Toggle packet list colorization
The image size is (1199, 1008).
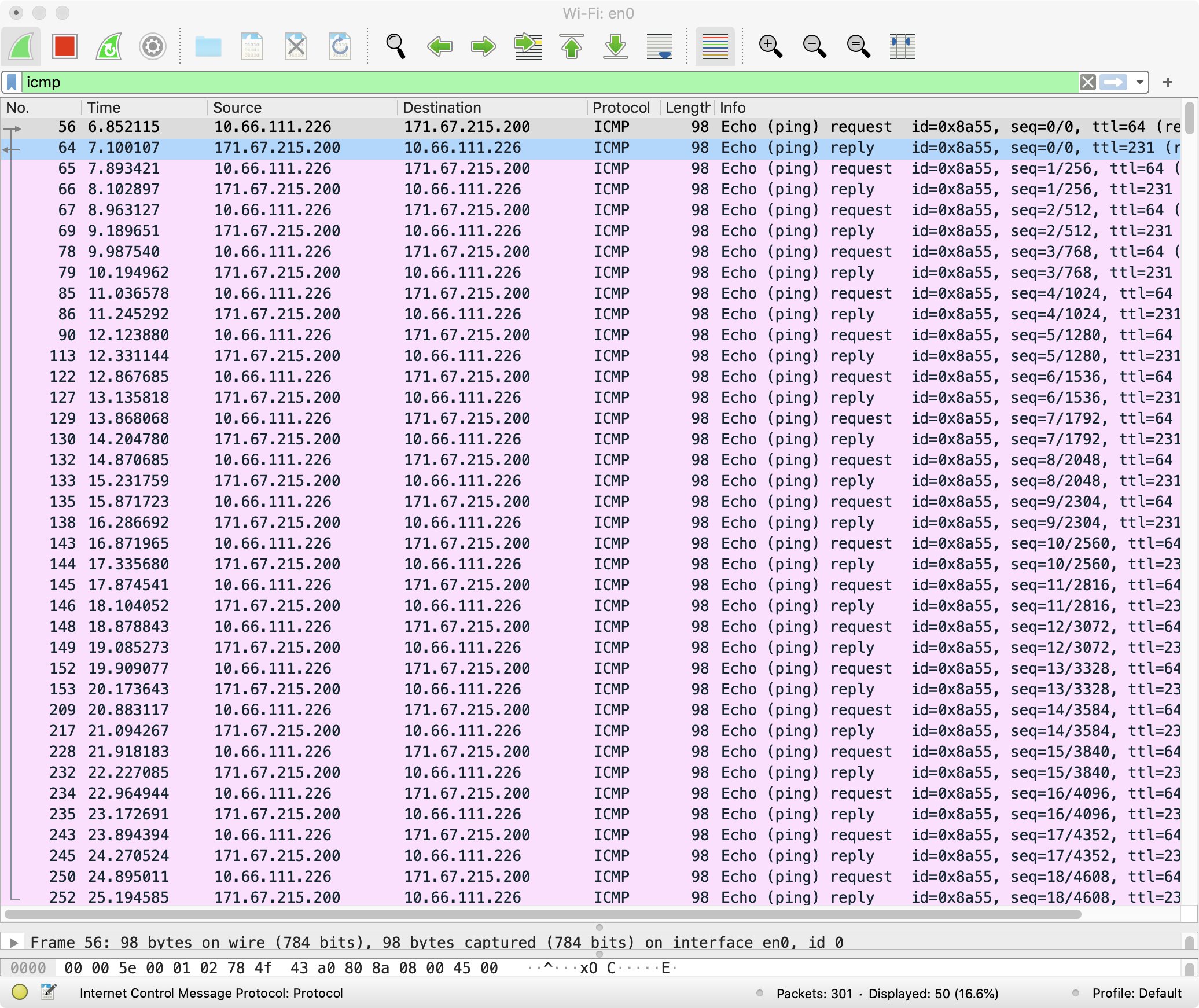tap(715, 46)
